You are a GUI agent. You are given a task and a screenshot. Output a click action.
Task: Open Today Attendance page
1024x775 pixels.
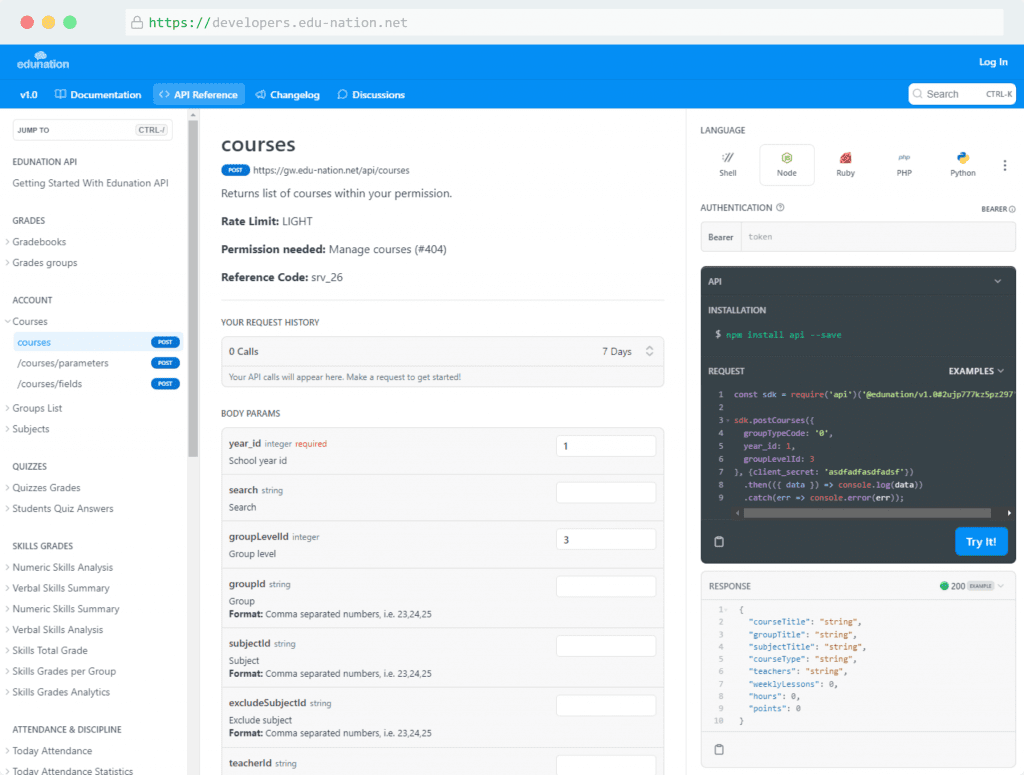[52, 751]
